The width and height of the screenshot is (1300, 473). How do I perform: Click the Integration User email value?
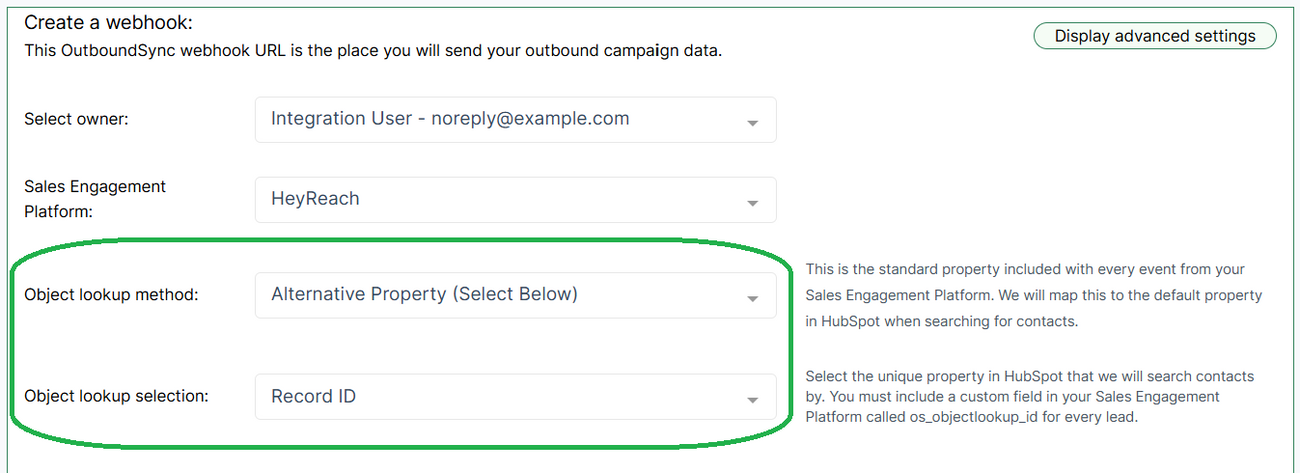click(450, 118)
